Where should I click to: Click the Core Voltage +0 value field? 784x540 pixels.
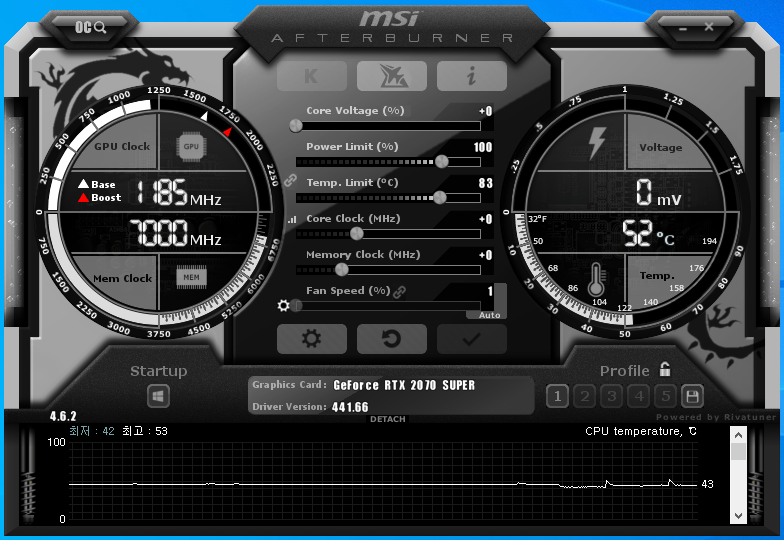point(485,111)
